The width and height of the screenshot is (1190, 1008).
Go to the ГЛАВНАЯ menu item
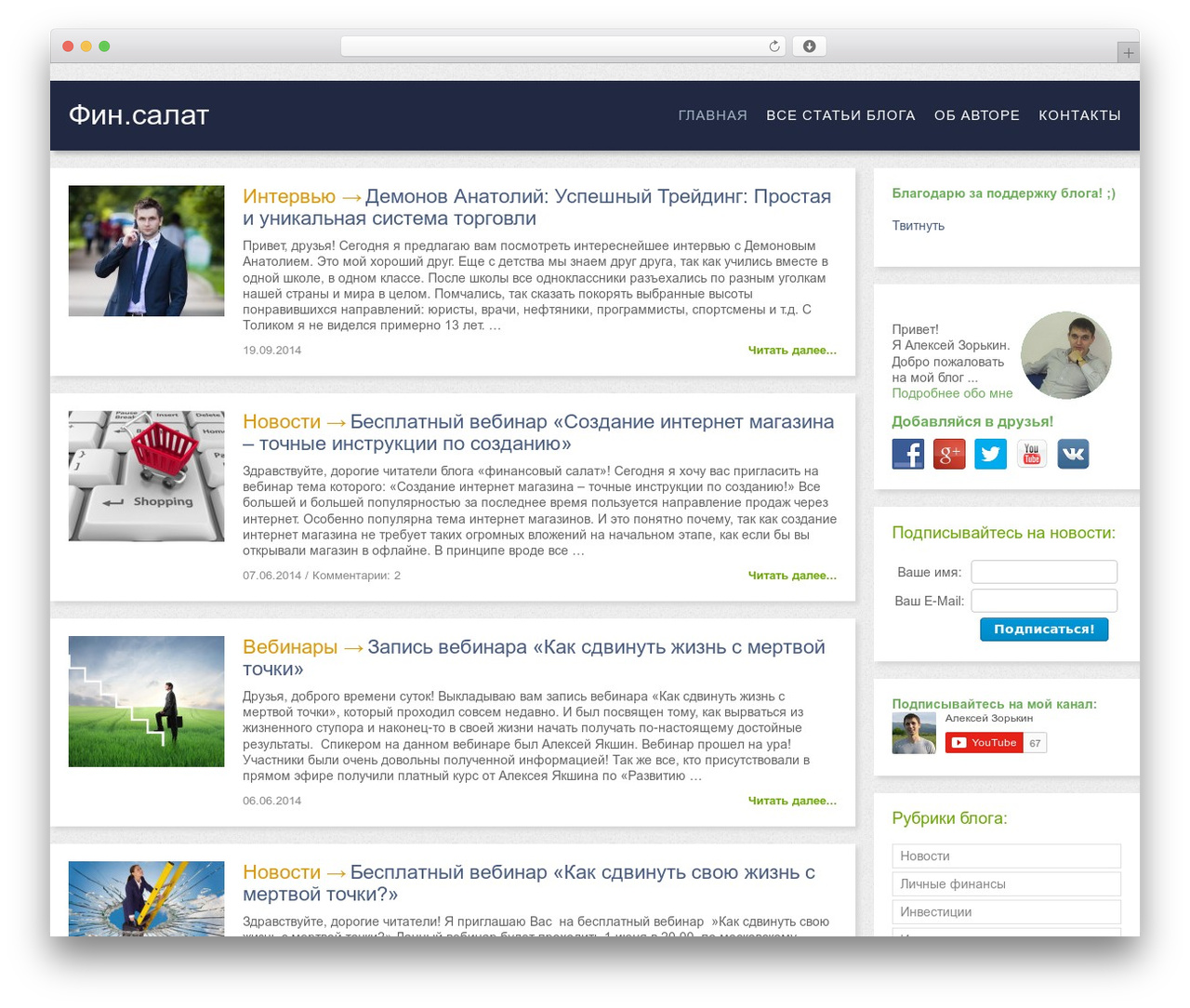click(x=712, y=115)
